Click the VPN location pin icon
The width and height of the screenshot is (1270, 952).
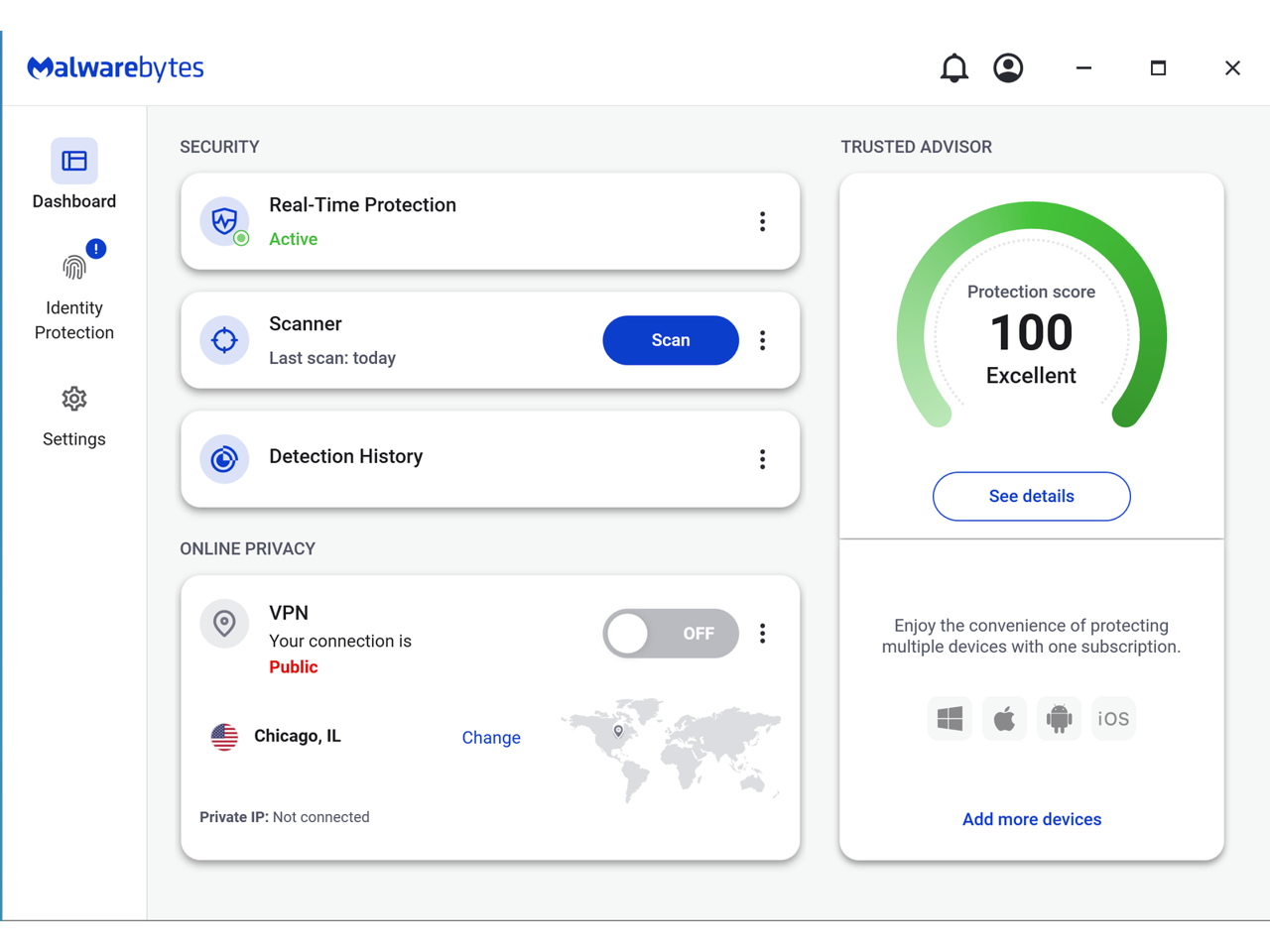tap(225, 624)
